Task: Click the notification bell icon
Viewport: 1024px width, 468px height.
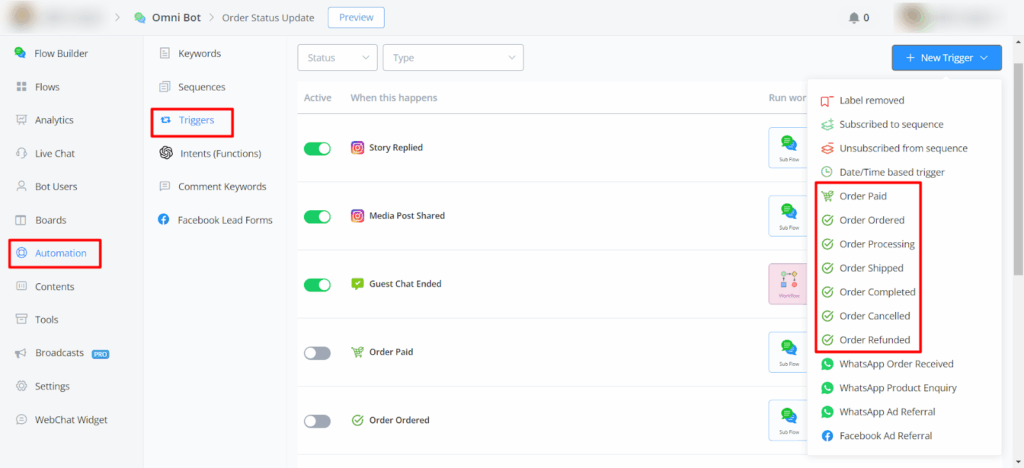Action: (x=853, y=17)
